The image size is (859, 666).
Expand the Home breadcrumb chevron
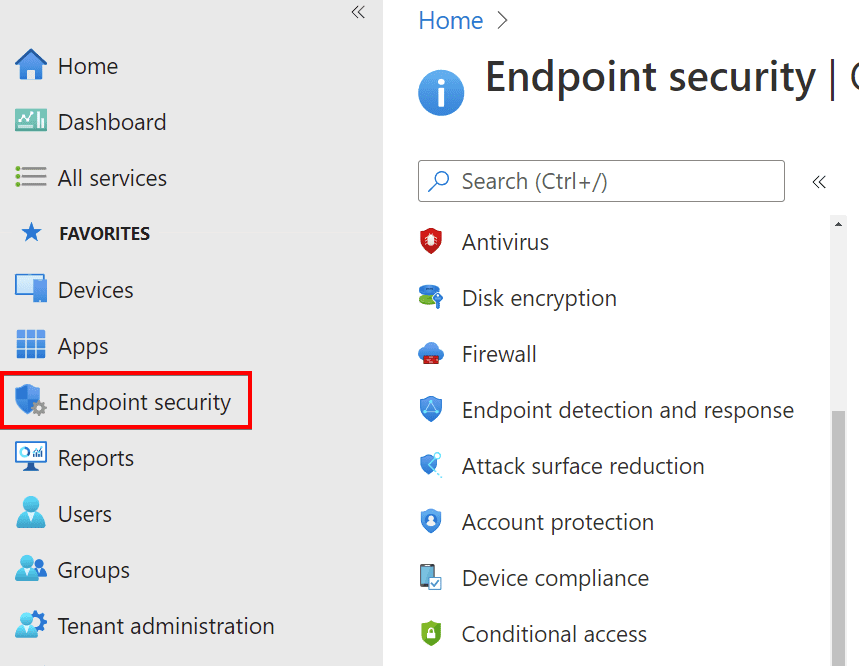(501, 19)
